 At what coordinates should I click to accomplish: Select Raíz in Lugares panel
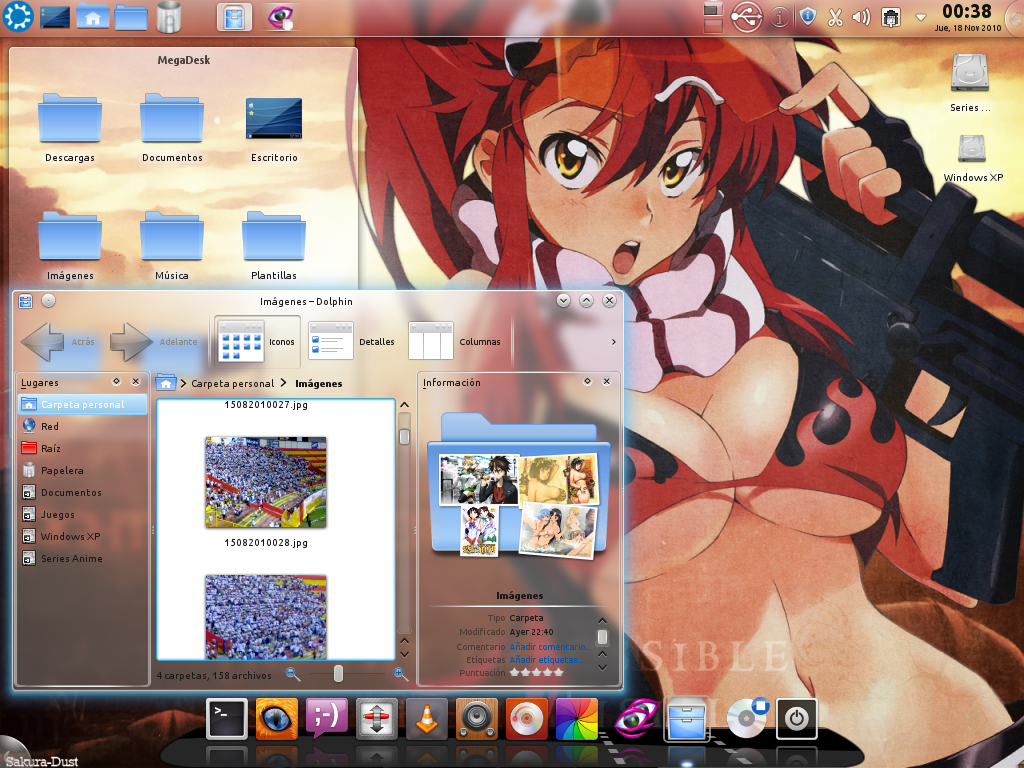click(x=82, y=449)
